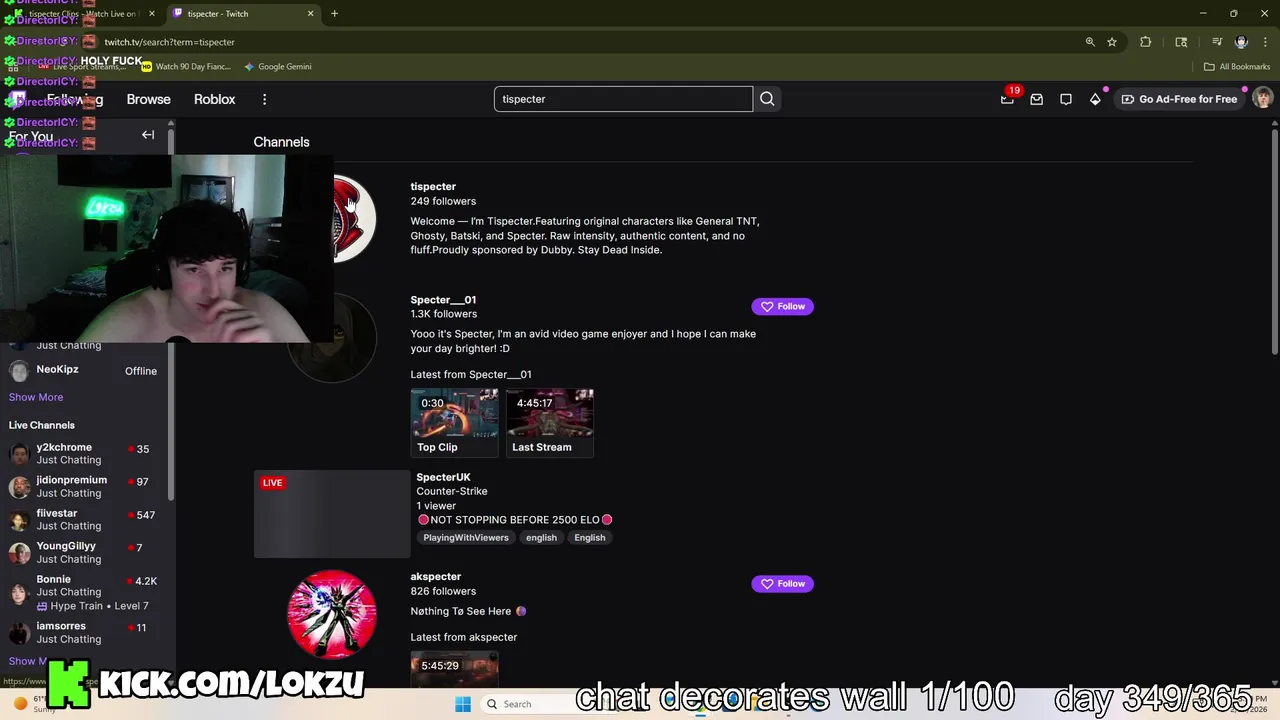Image resolution: width=1280 pixels, height=720 pixels.
Task: Click the Roblox navigation link
Action: click(214, 99)
